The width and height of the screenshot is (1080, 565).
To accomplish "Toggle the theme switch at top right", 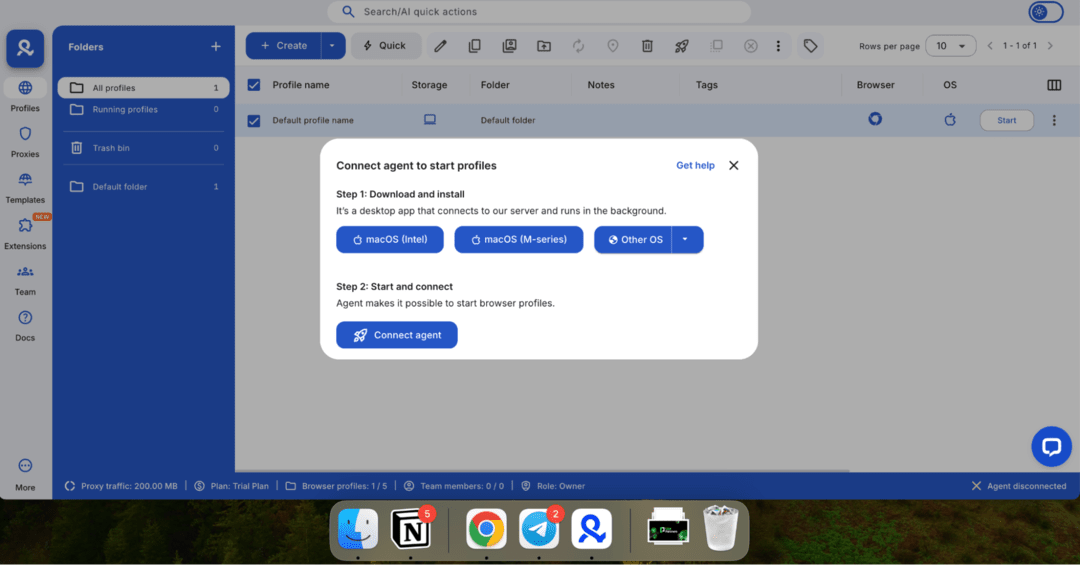I will pos(1046,12).
